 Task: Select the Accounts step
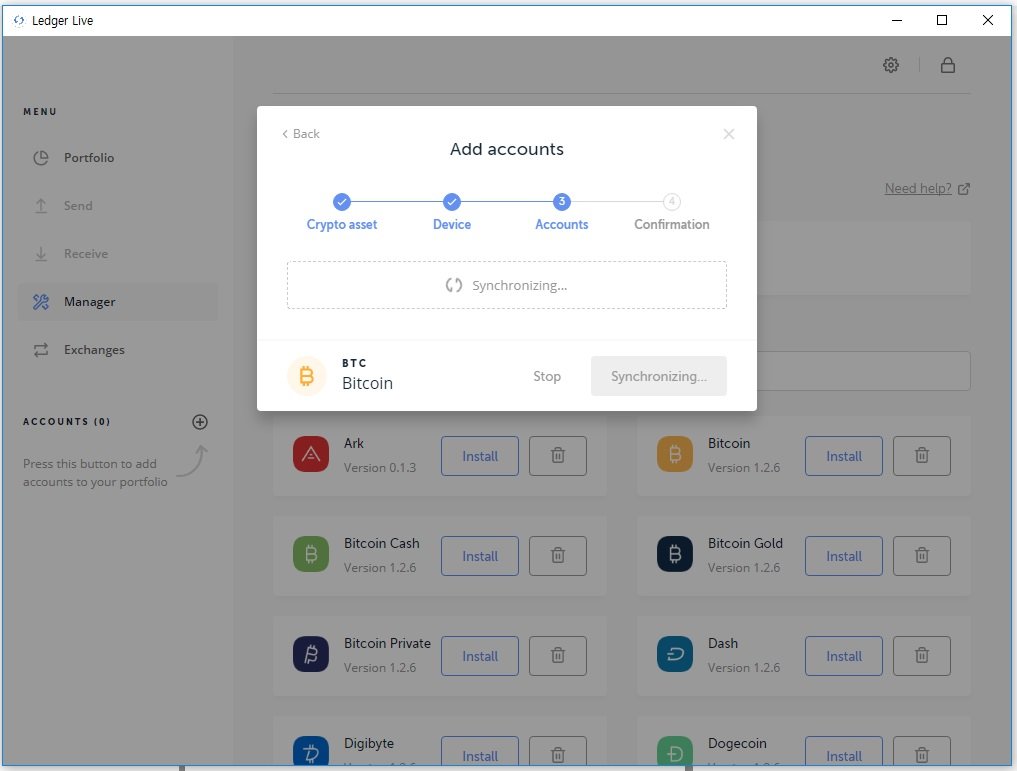click(x=562, y=212)
